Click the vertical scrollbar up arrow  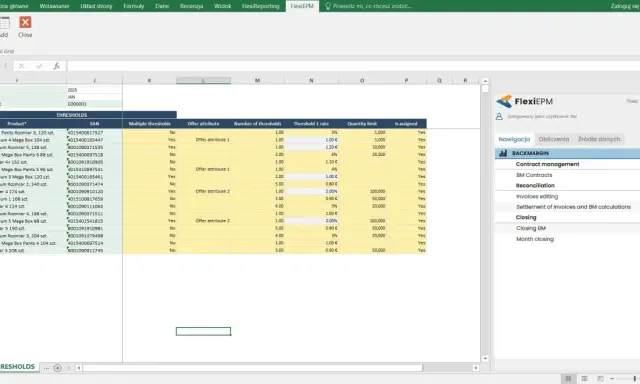pyautogui.click(x=485, y=81)
